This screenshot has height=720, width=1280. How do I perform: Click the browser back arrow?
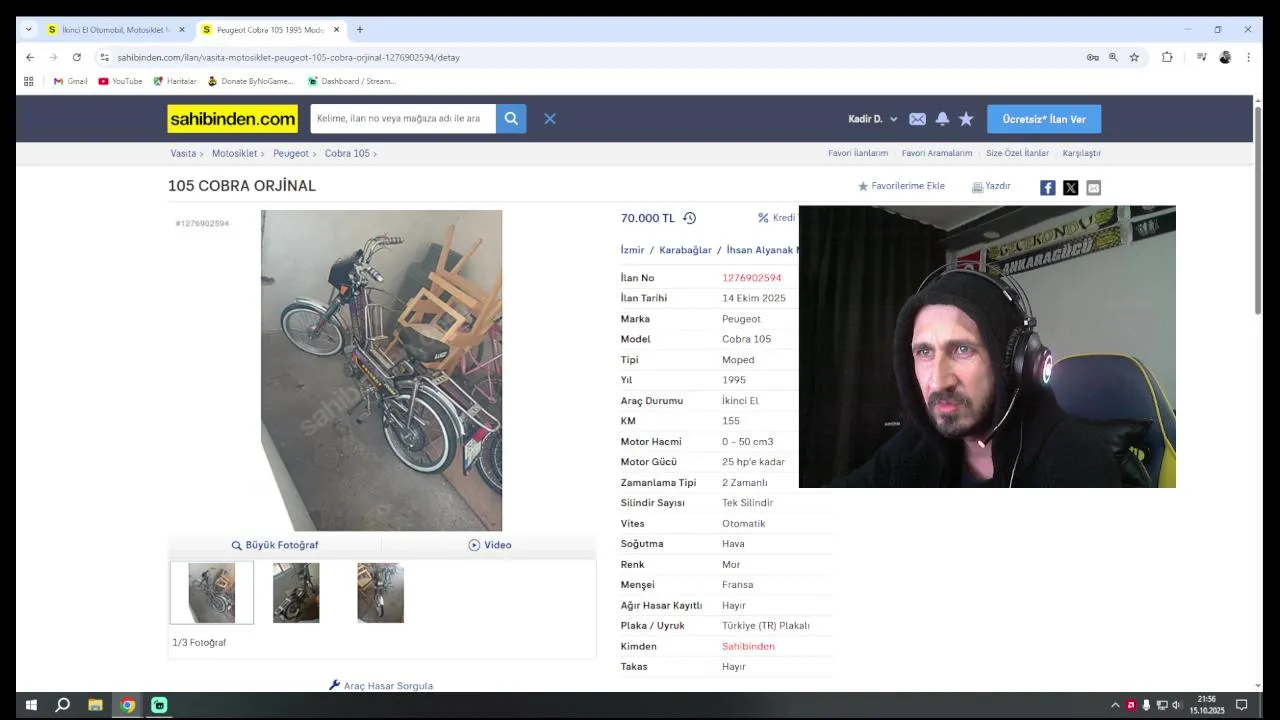tap(30, 57)
